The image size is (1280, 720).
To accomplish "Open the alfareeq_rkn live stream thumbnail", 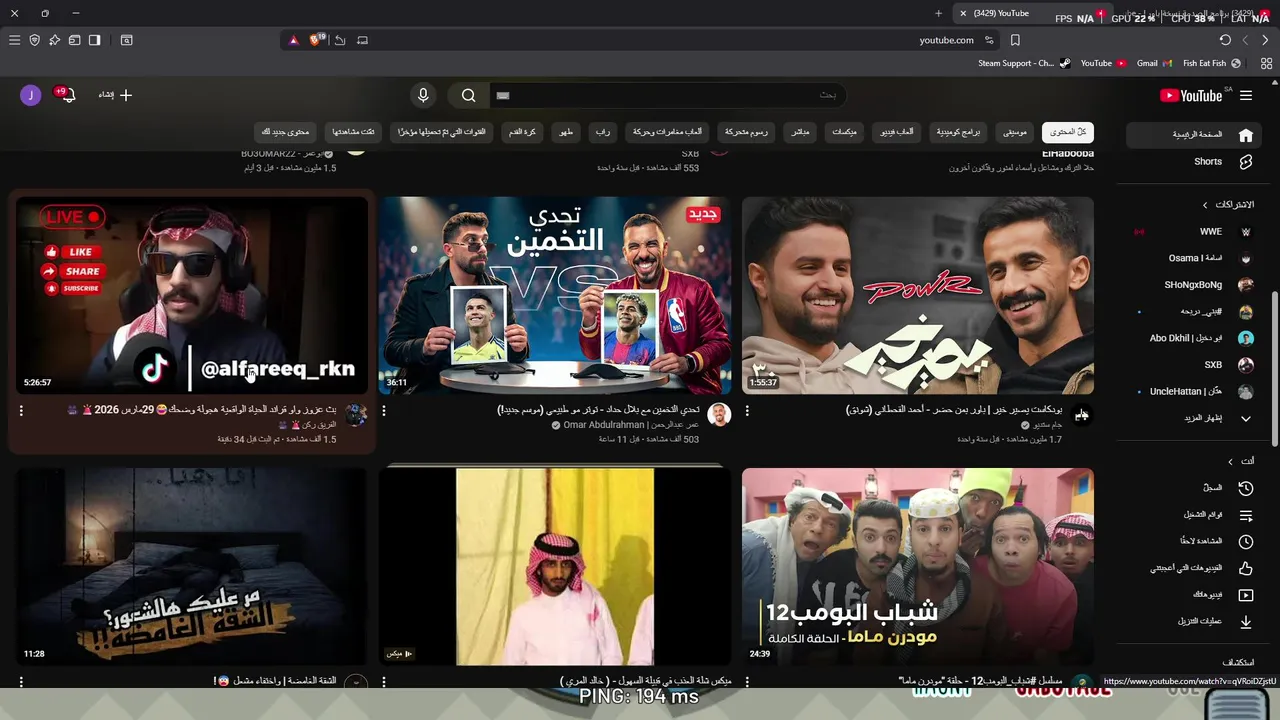I will click(x=192, y=295).
